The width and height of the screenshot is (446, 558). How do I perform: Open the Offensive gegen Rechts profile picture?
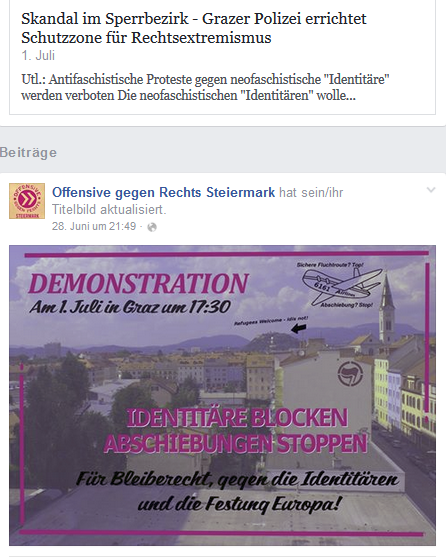(x=27, y=201)
